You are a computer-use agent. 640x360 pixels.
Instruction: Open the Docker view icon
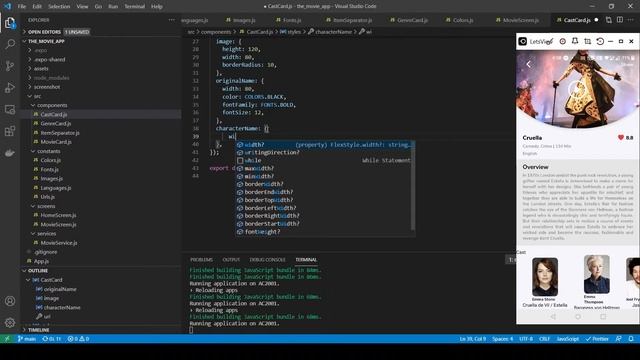click(10, 153)
